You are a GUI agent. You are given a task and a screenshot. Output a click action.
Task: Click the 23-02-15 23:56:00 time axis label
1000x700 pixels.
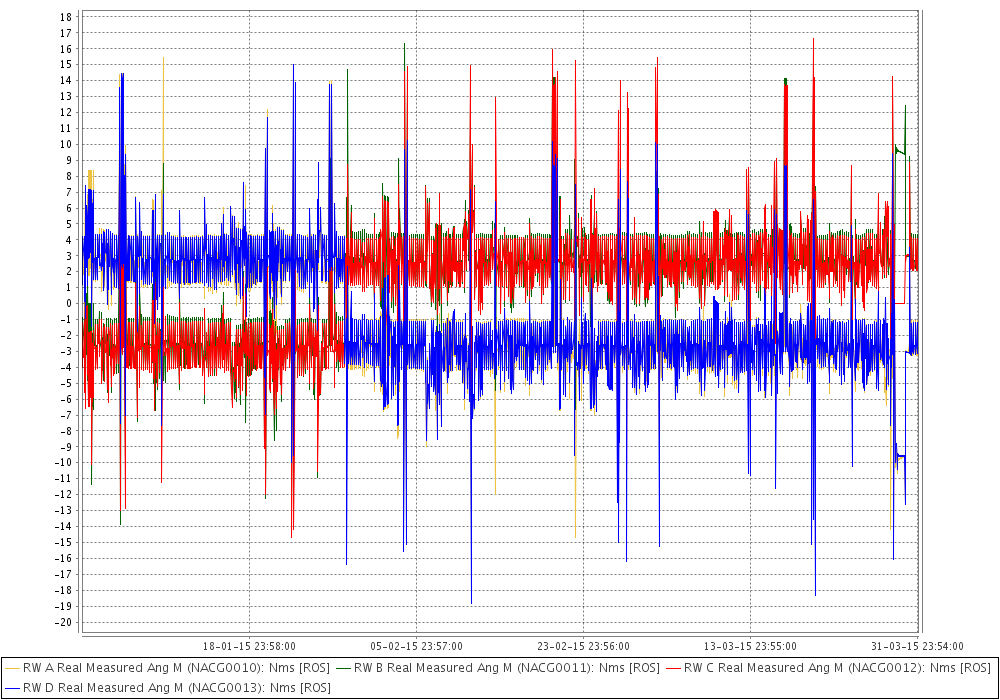coord(584,646)
